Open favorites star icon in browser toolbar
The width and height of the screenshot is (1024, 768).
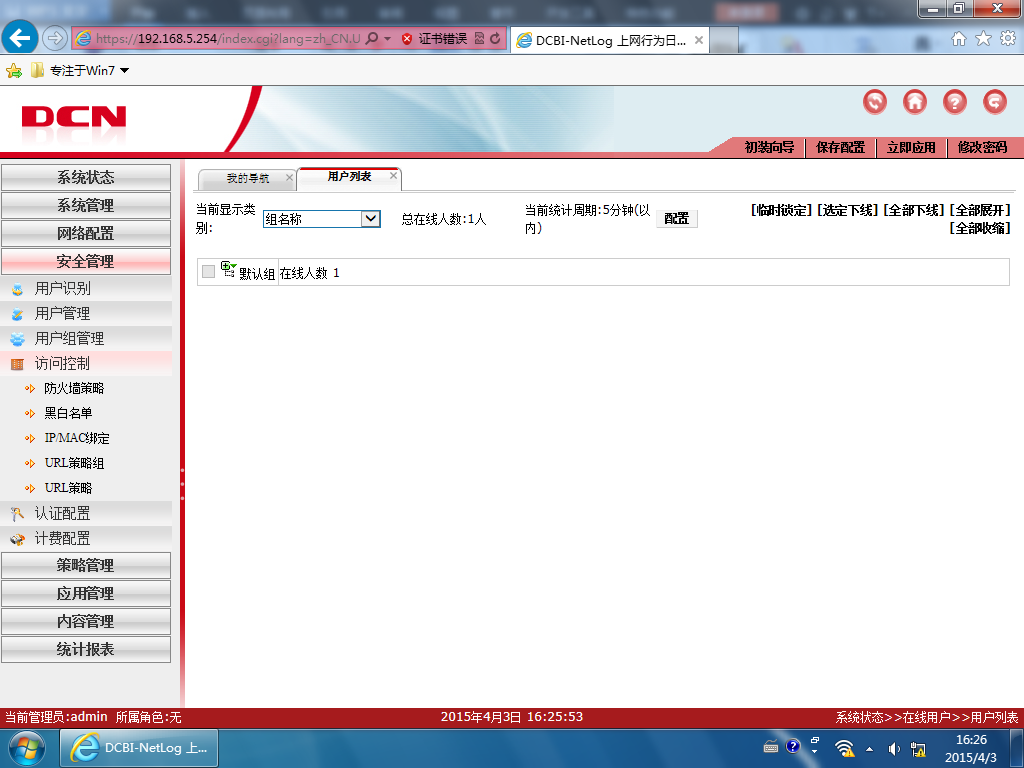[984, 39]
